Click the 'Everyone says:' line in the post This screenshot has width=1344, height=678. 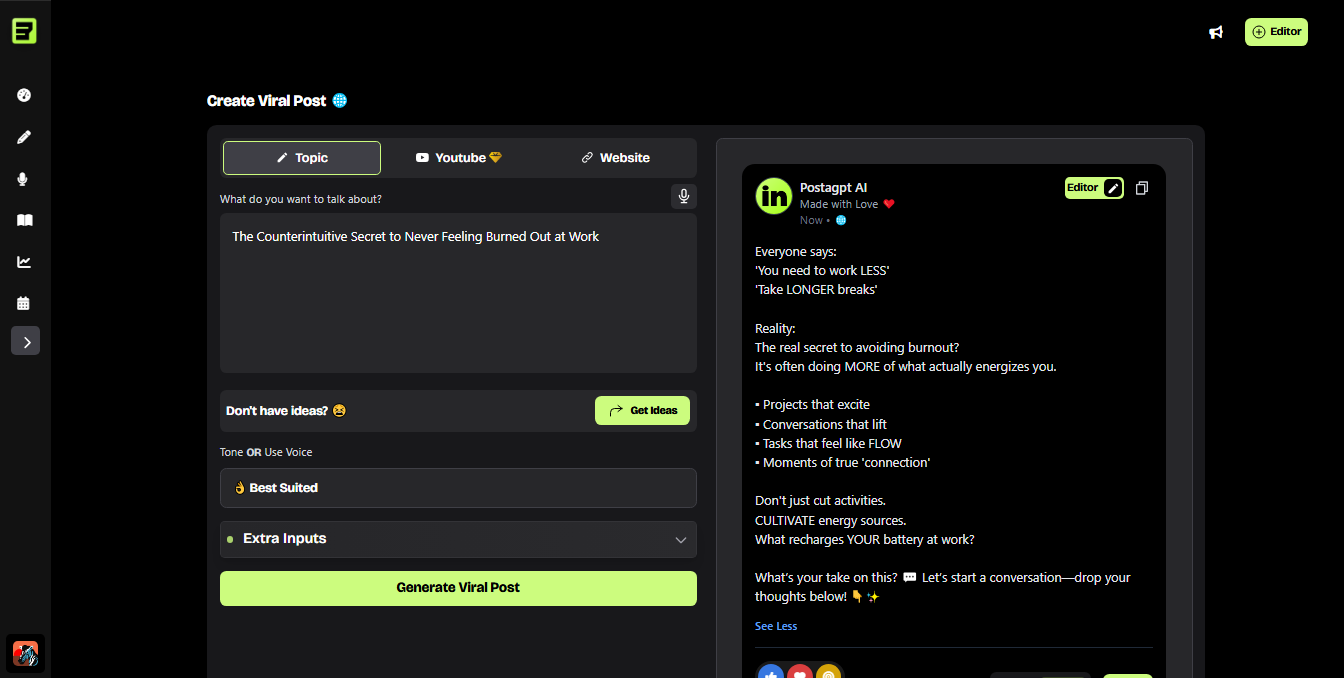click(x=796, y=252)
